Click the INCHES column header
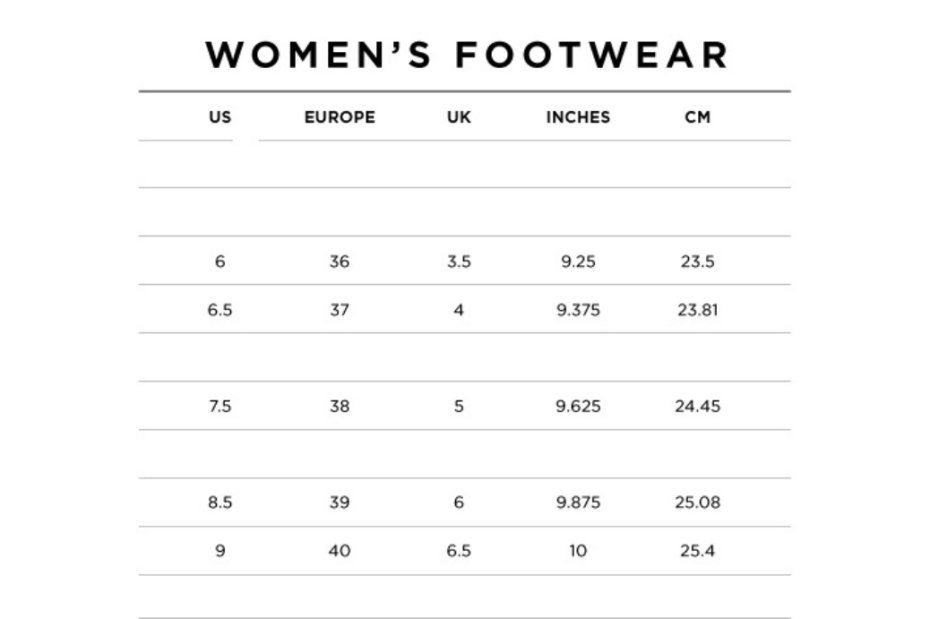Screen dimensions: 930x619 click(x=578, y=117)
